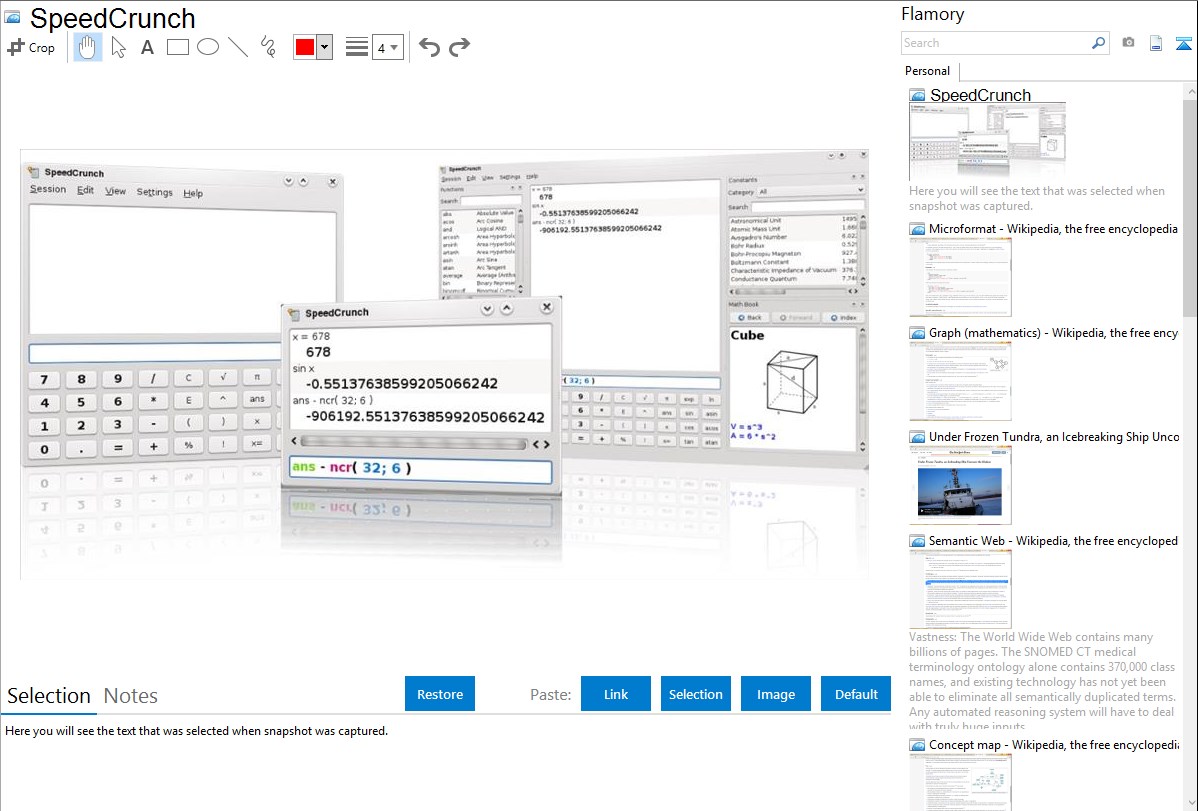
Task: Click the icon beside Graph (mathematics) title
Action: click(917, 333)
